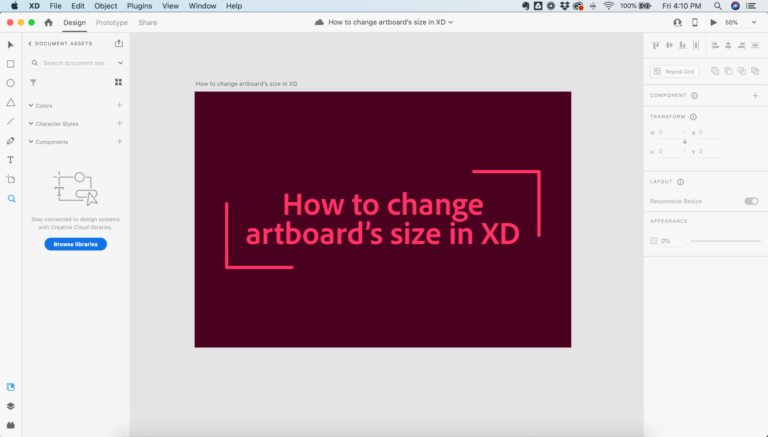768x437 pixels.
Task: Select the Zoom magnifier tool
Action: (x=11, y=198)
